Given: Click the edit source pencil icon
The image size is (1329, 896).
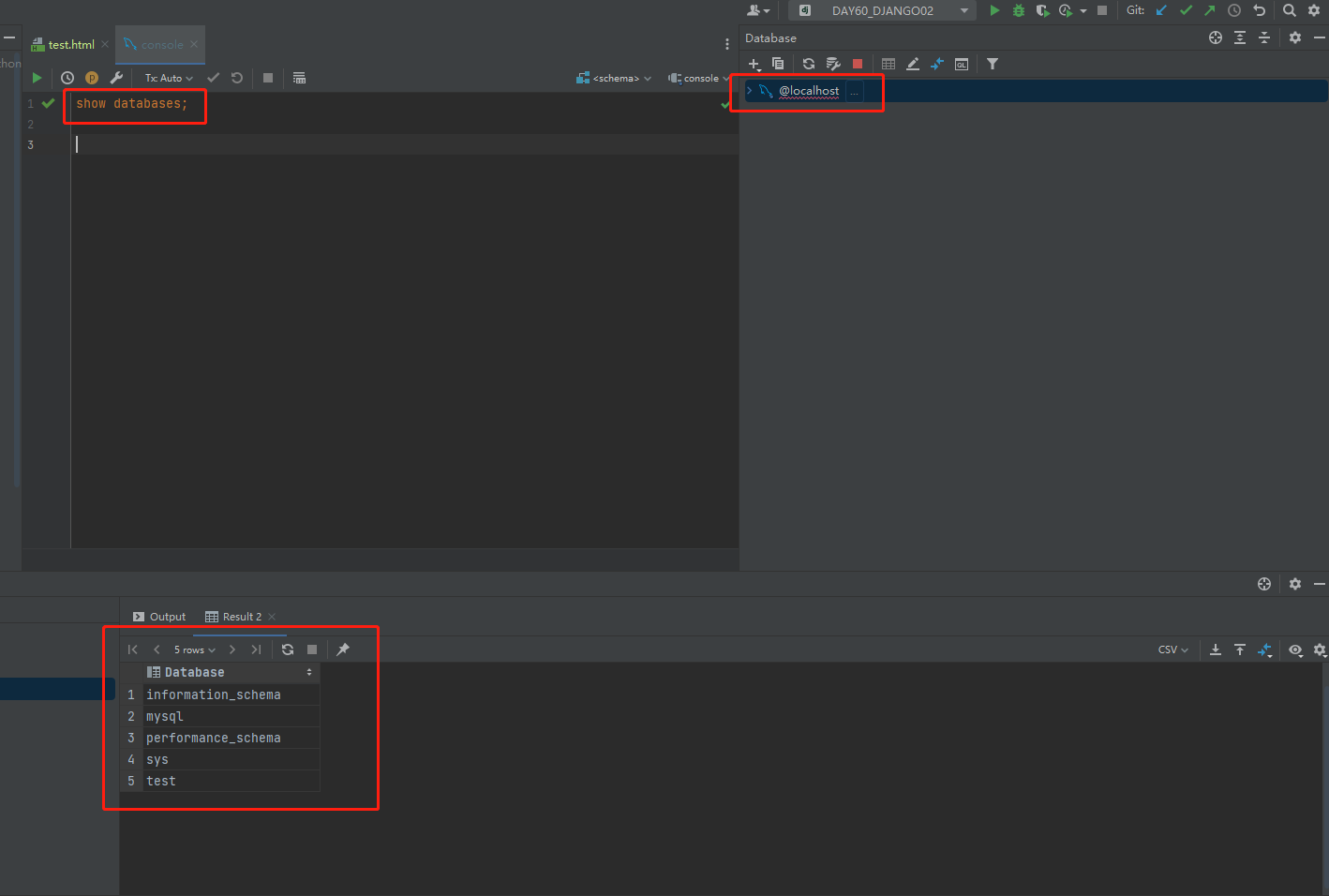Looking at the screenshot, I should click(x=913, y=64).
